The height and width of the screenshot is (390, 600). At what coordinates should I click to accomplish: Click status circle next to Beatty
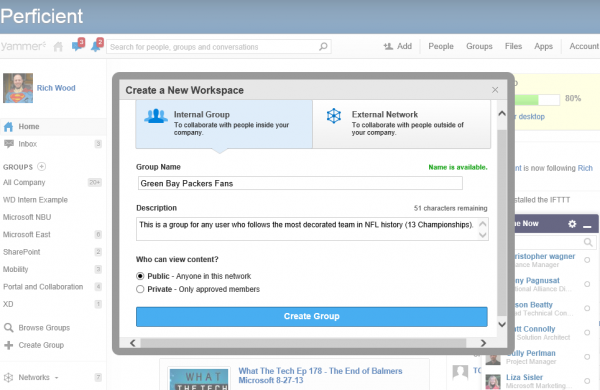(x=587, y=308)
